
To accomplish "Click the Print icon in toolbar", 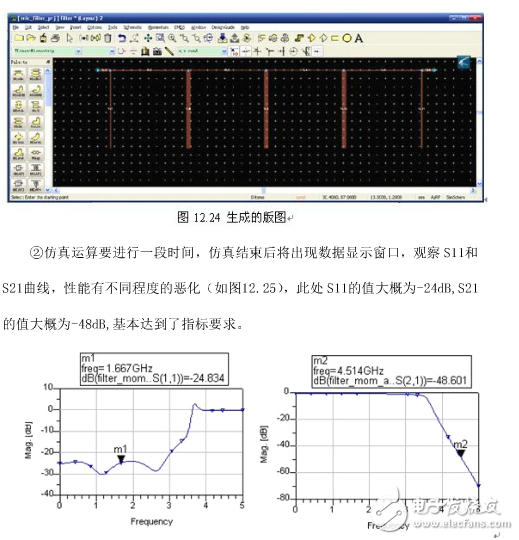I will click(x=55, y=38).
